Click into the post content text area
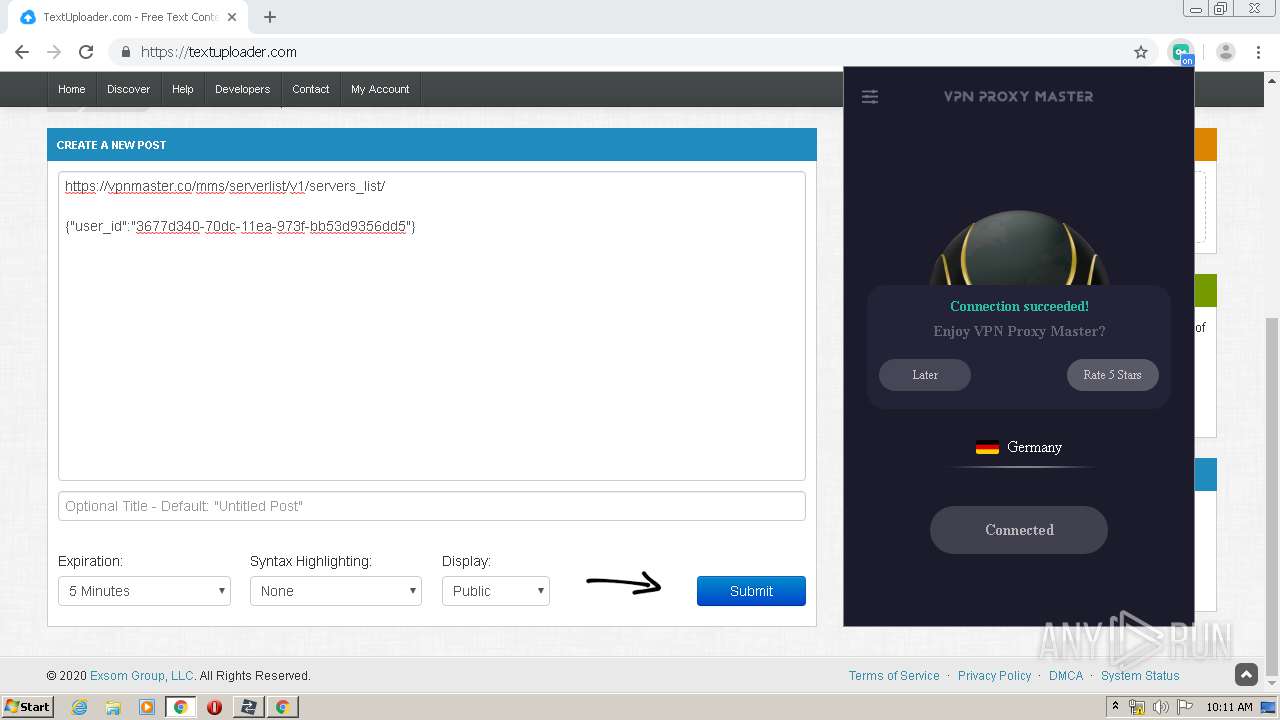Image resolution: width=1280 pixels, height=720 pixels. coord(432,326)
